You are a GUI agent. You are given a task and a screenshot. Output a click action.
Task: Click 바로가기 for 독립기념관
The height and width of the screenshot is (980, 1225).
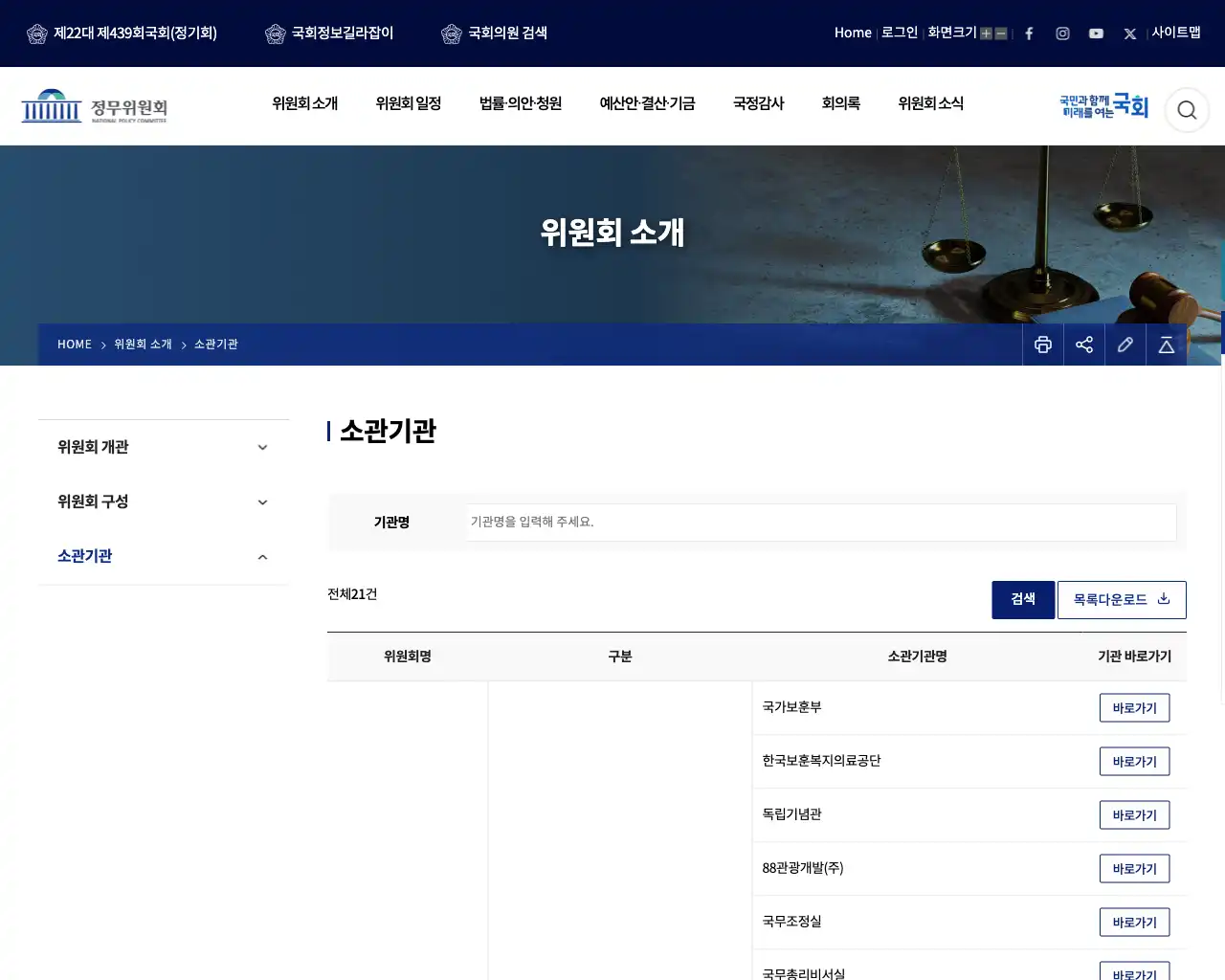[x=1135, y=815]
